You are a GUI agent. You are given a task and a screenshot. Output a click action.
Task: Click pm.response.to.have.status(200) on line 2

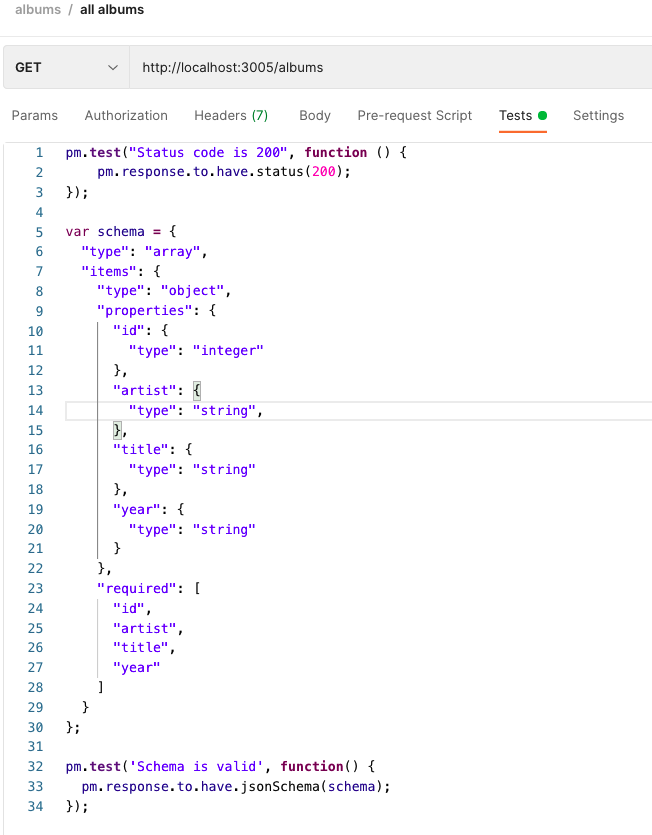pos(224,172)
